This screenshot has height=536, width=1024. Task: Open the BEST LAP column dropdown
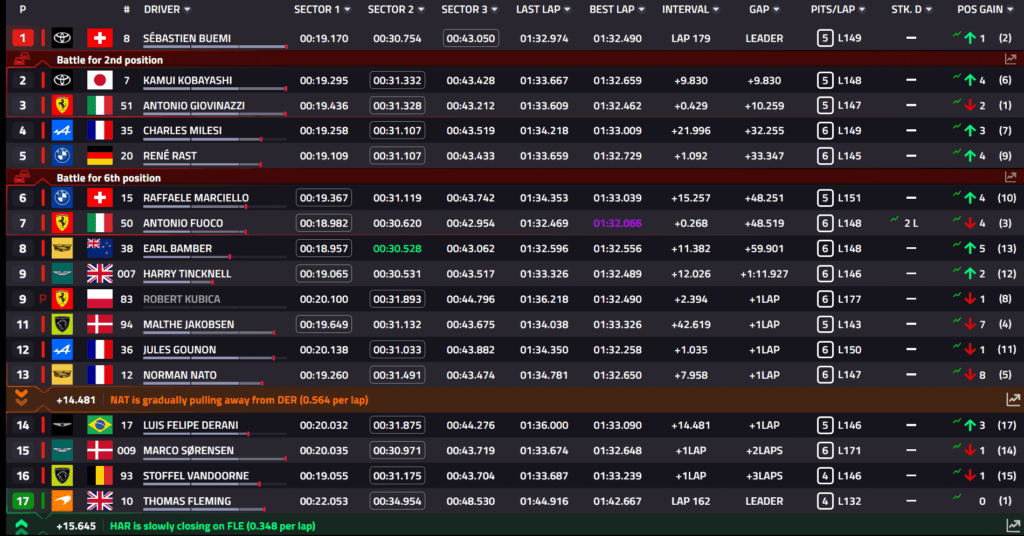click(x=641, y=10)
